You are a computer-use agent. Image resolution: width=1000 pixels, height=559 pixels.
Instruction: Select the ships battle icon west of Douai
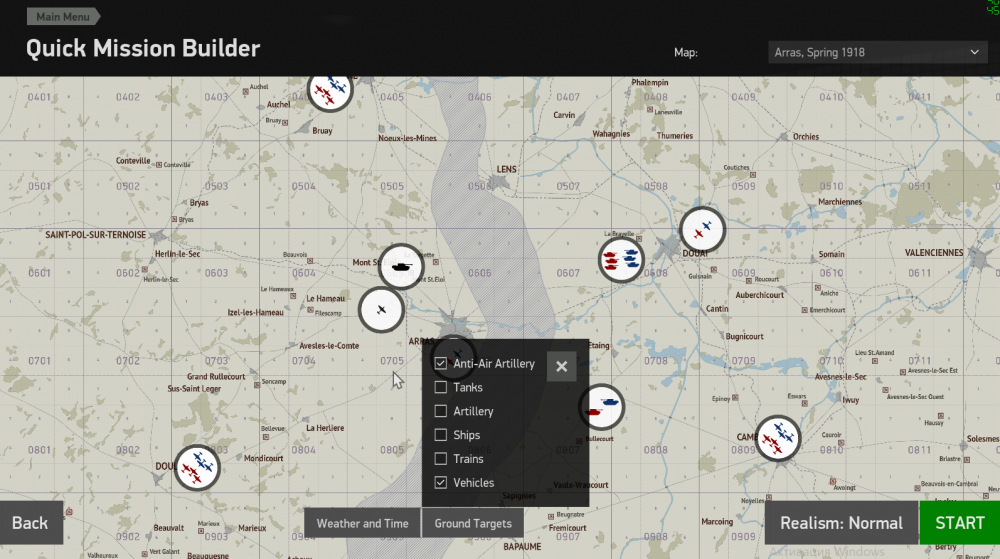[x=621, y=259]
